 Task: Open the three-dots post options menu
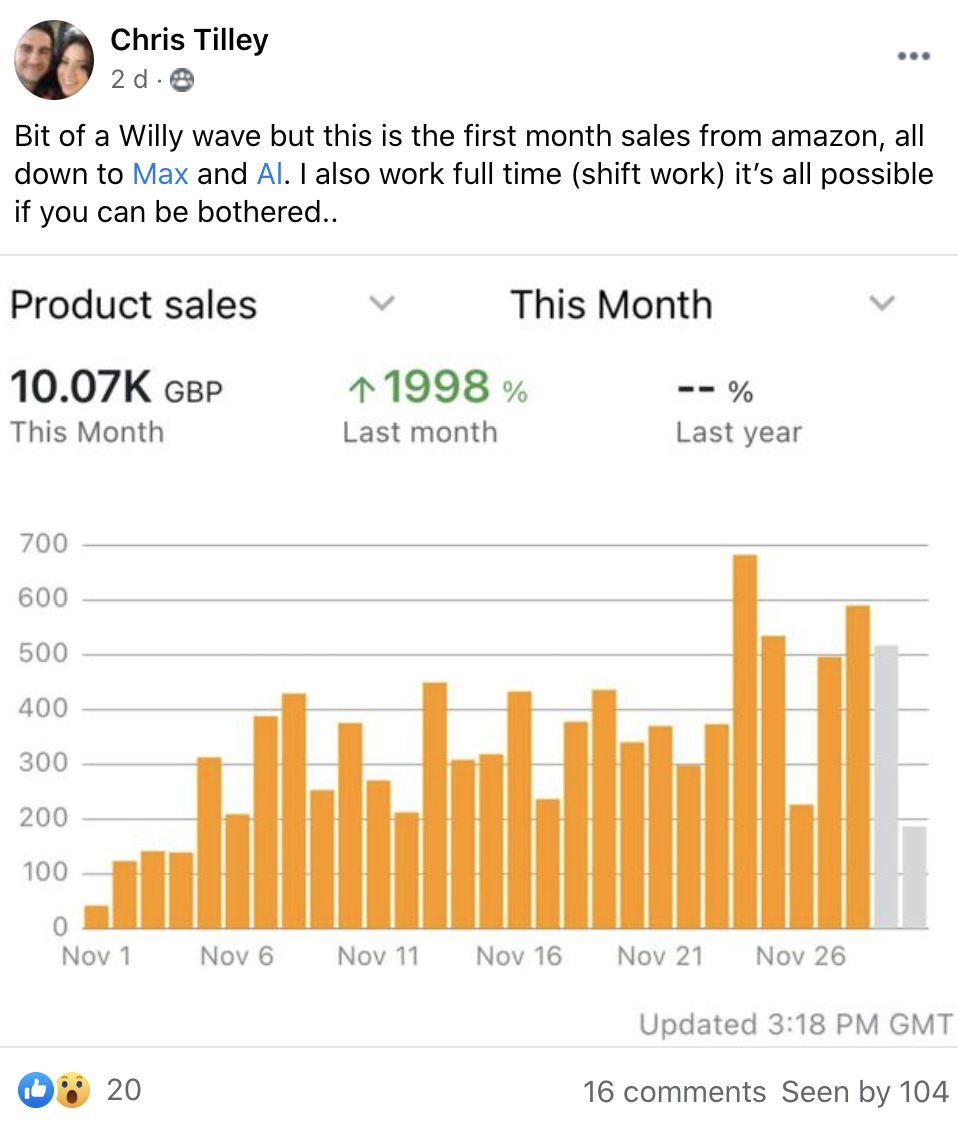pyautogui.click(x=913, y=56)
